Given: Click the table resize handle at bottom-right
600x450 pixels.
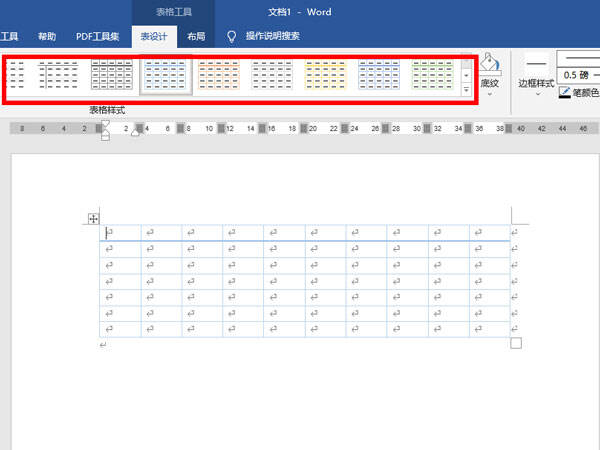Looking at the screenshot, I should click(x=516, y=343).
